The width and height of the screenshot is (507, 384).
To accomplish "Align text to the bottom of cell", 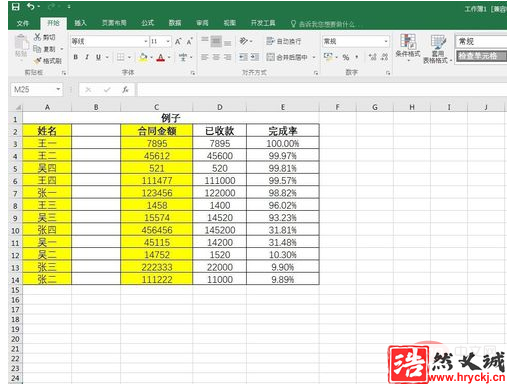I will 228,42.
